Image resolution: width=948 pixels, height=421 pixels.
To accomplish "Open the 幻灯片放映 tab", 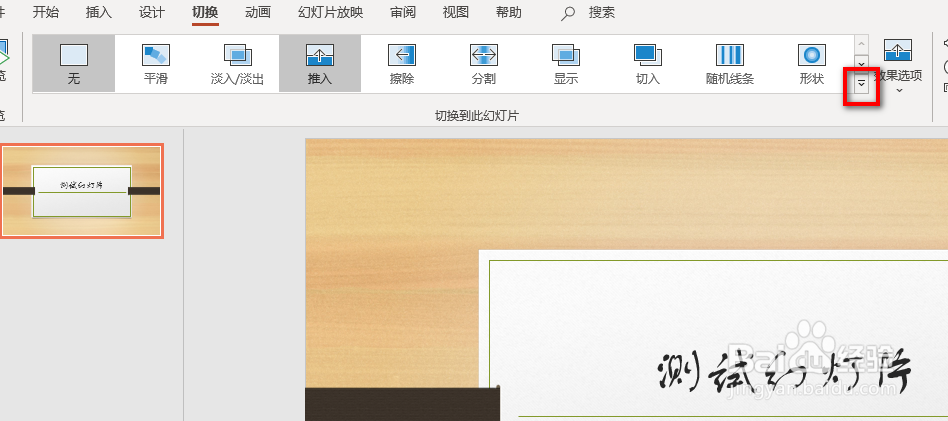I will [331, 13].
